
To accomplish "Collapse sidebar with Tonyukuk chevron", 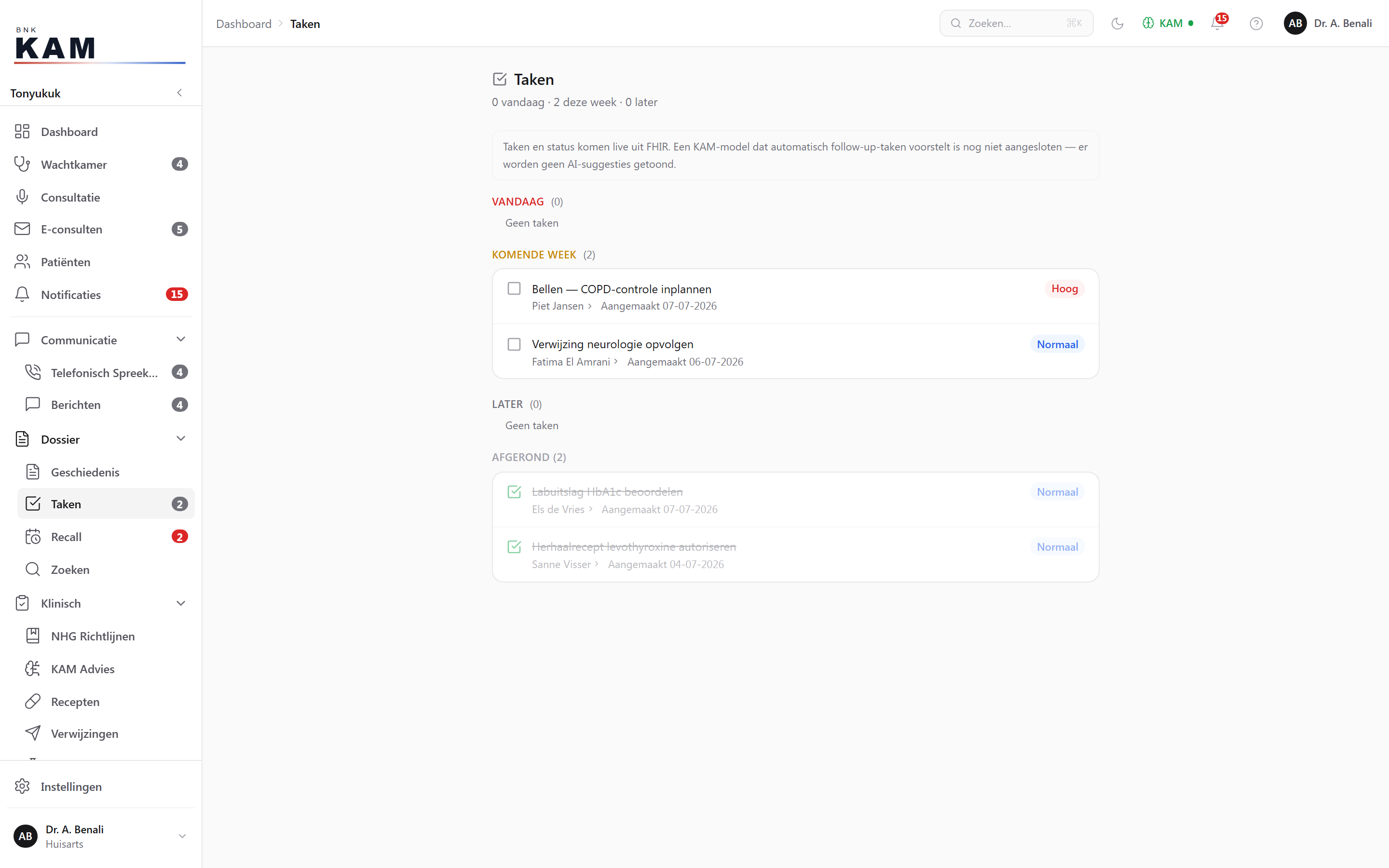I will (179, 93).
